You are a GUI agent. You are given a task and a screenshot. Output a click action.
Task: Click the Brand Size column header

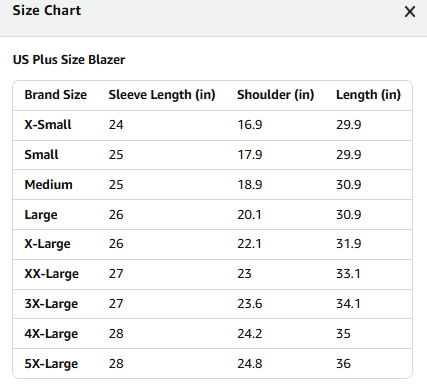[56, 95]
